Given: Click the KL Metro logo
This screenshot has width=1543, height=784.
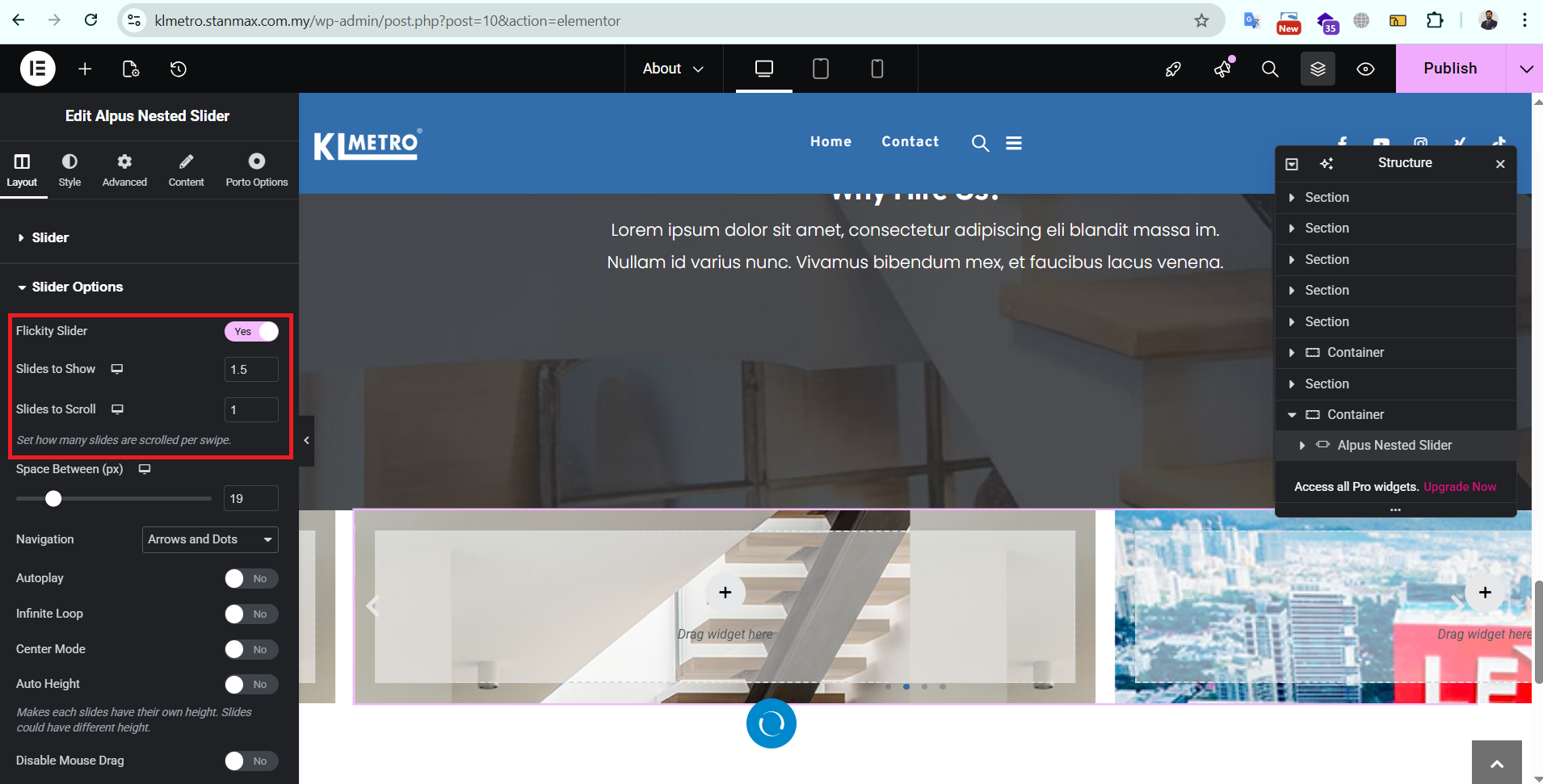Looking at the screenshot, I should coord(368,144).
